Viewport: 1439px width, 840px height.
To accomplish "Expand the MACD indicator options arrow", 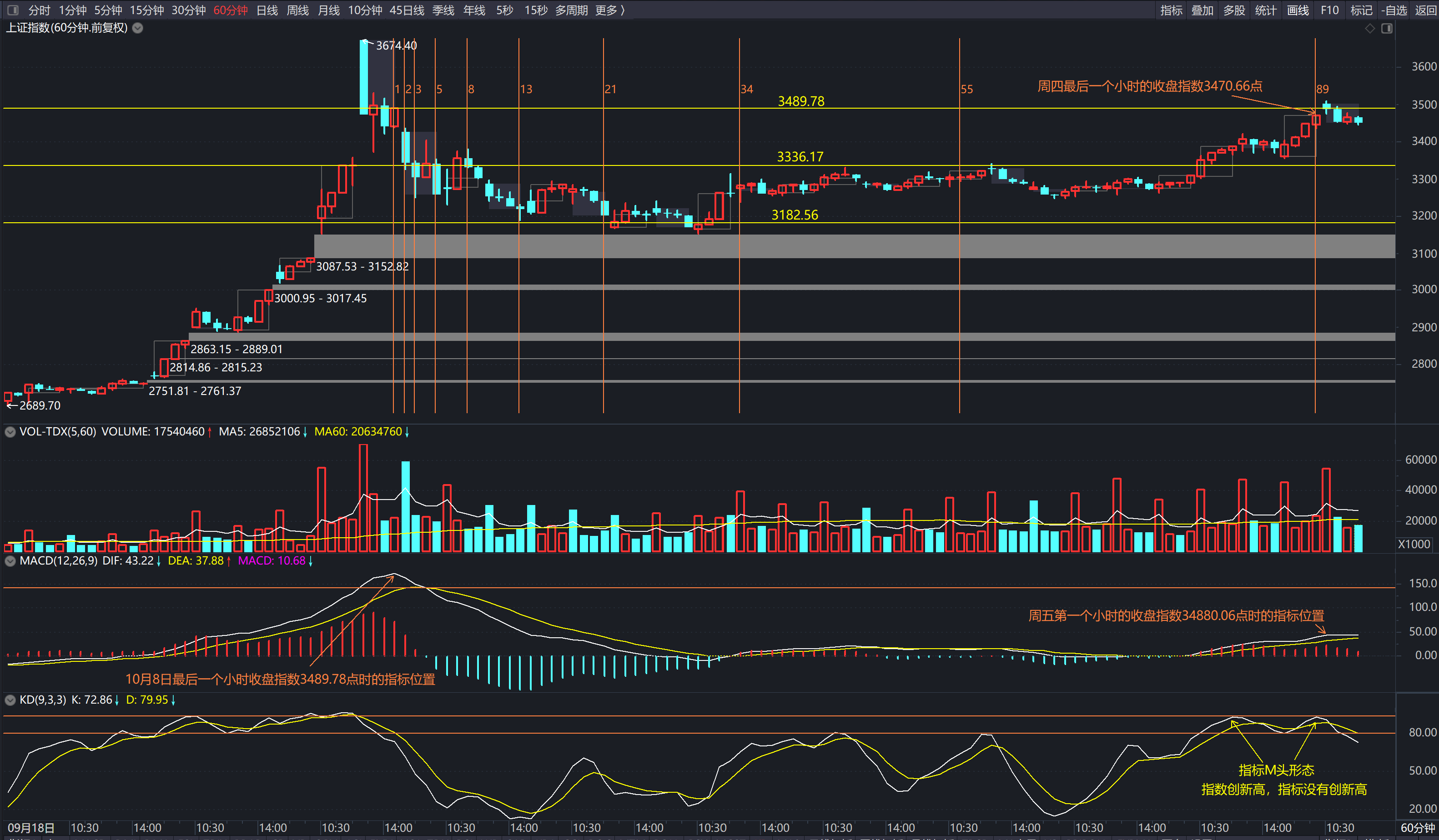I will (10, 561).
